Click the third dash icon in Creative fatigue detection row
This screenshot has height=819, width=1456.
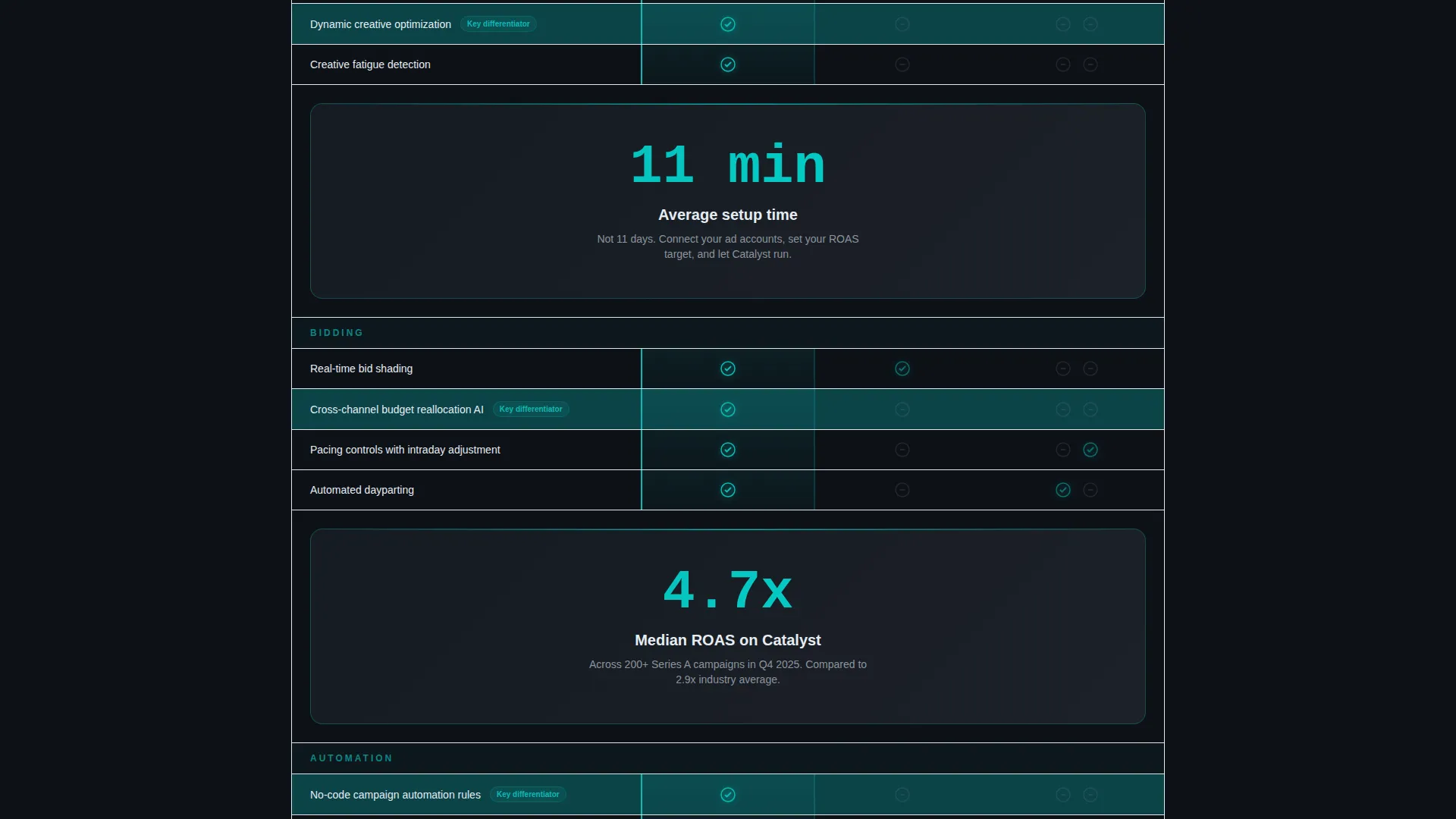tap(1063, 64)
